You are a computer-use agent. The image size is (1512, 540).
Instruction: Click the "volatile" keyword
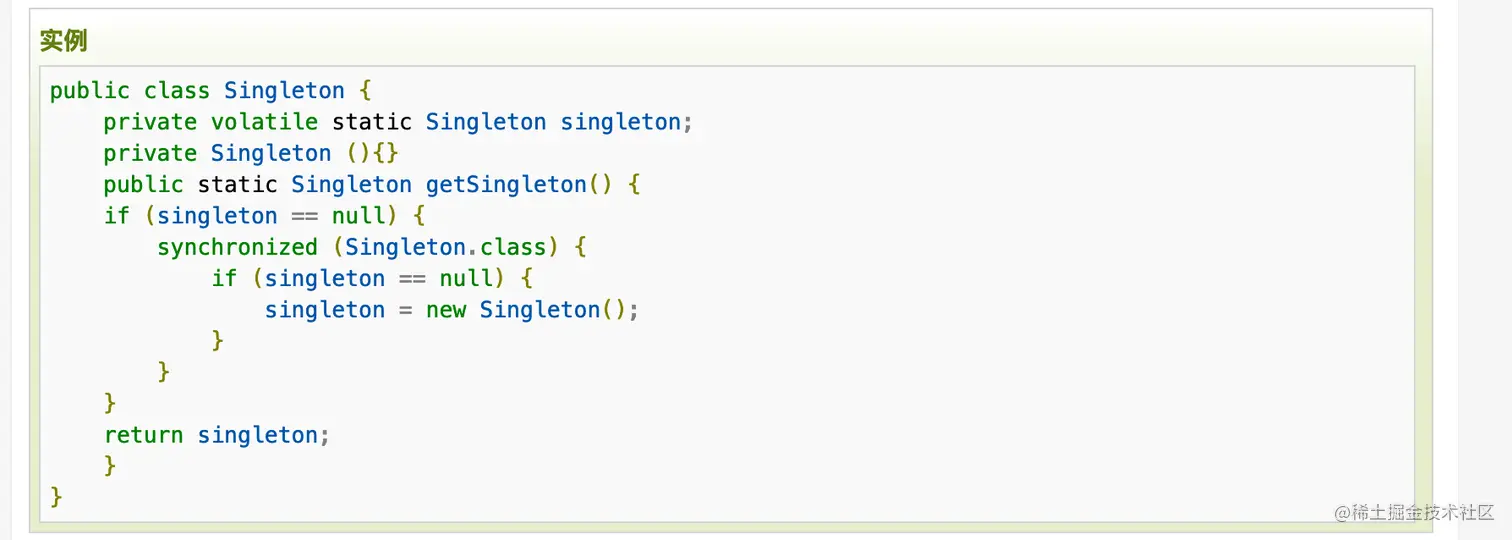coord(264,122)
